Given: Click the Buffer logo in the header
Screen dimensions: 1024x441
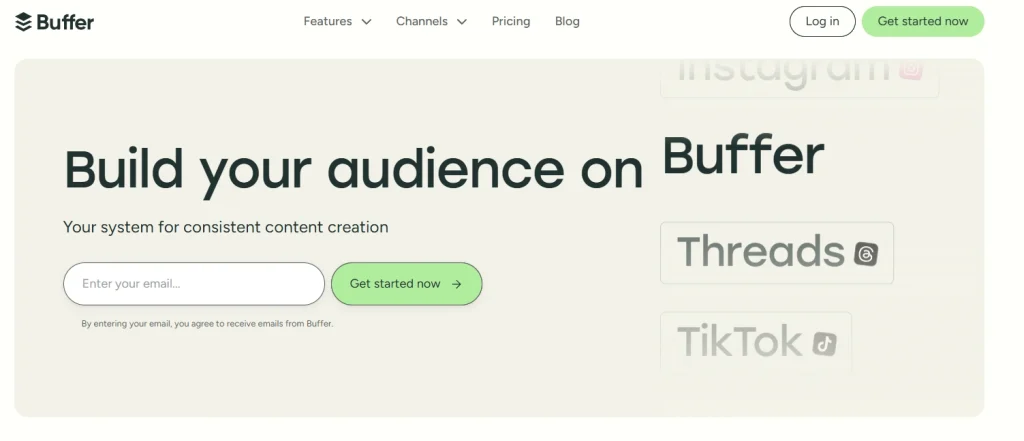Looking at the screenshot, I should (54, 22).
